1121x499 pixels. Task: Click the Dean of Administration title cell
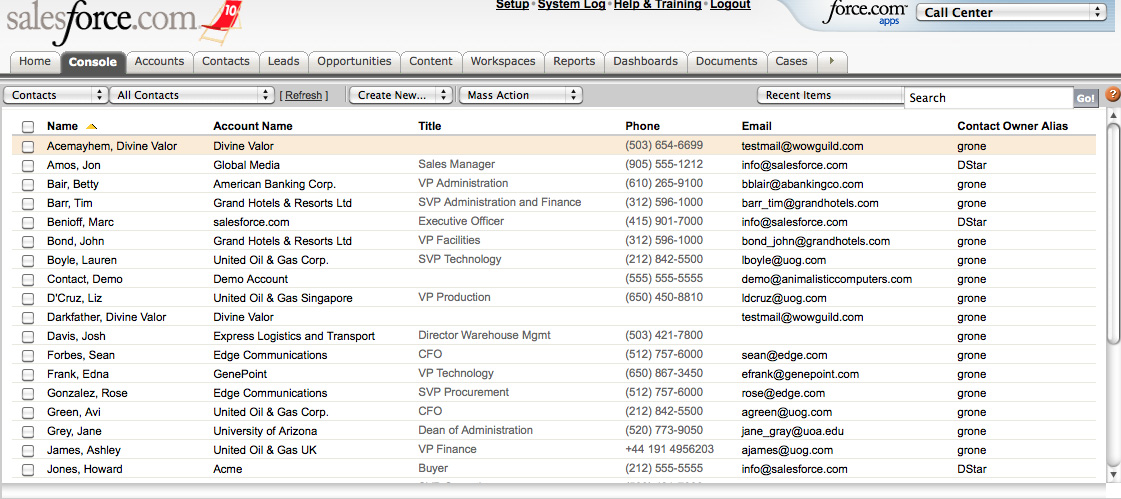point(475,430)
